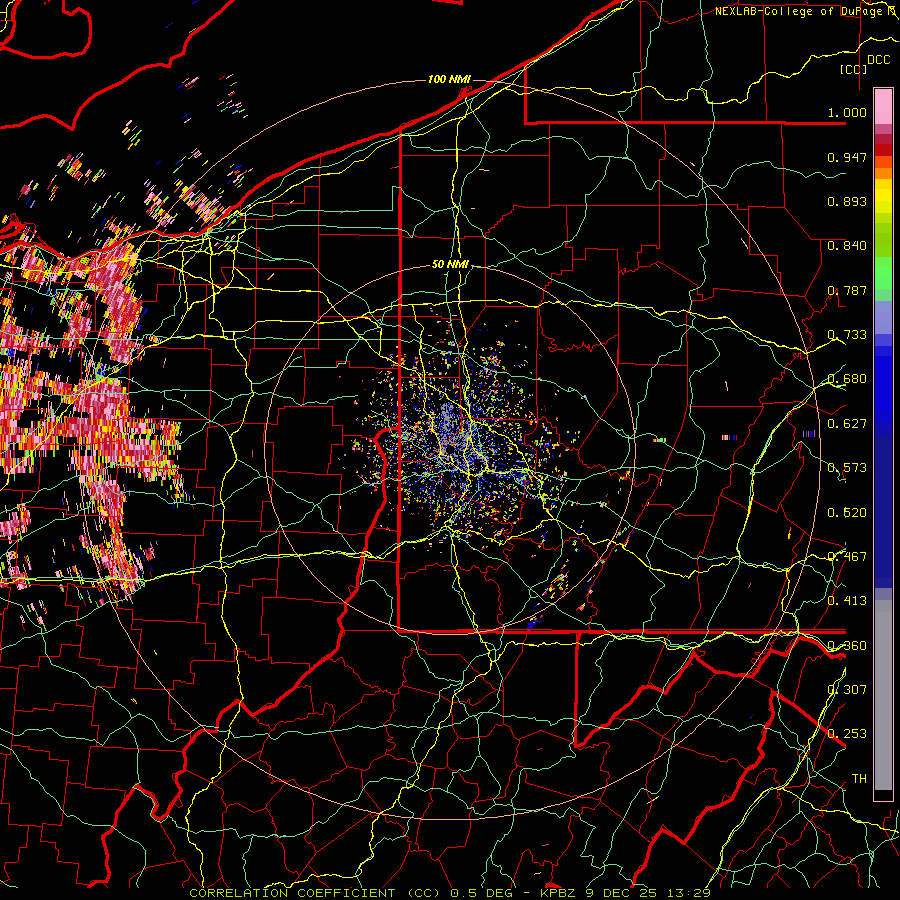
Task: Click the 0.413 scale value
Action: tap(847, 601)
